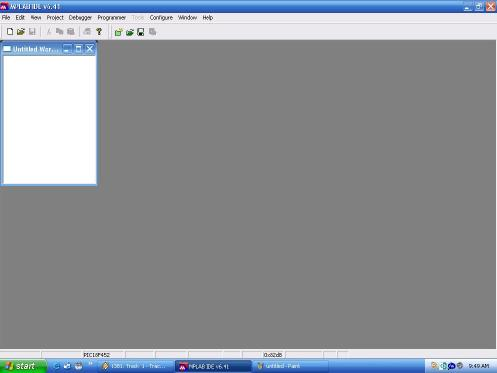Open the Configure menu
The width and height of the screenshot is (497, 373).
[x=161, y=18]
